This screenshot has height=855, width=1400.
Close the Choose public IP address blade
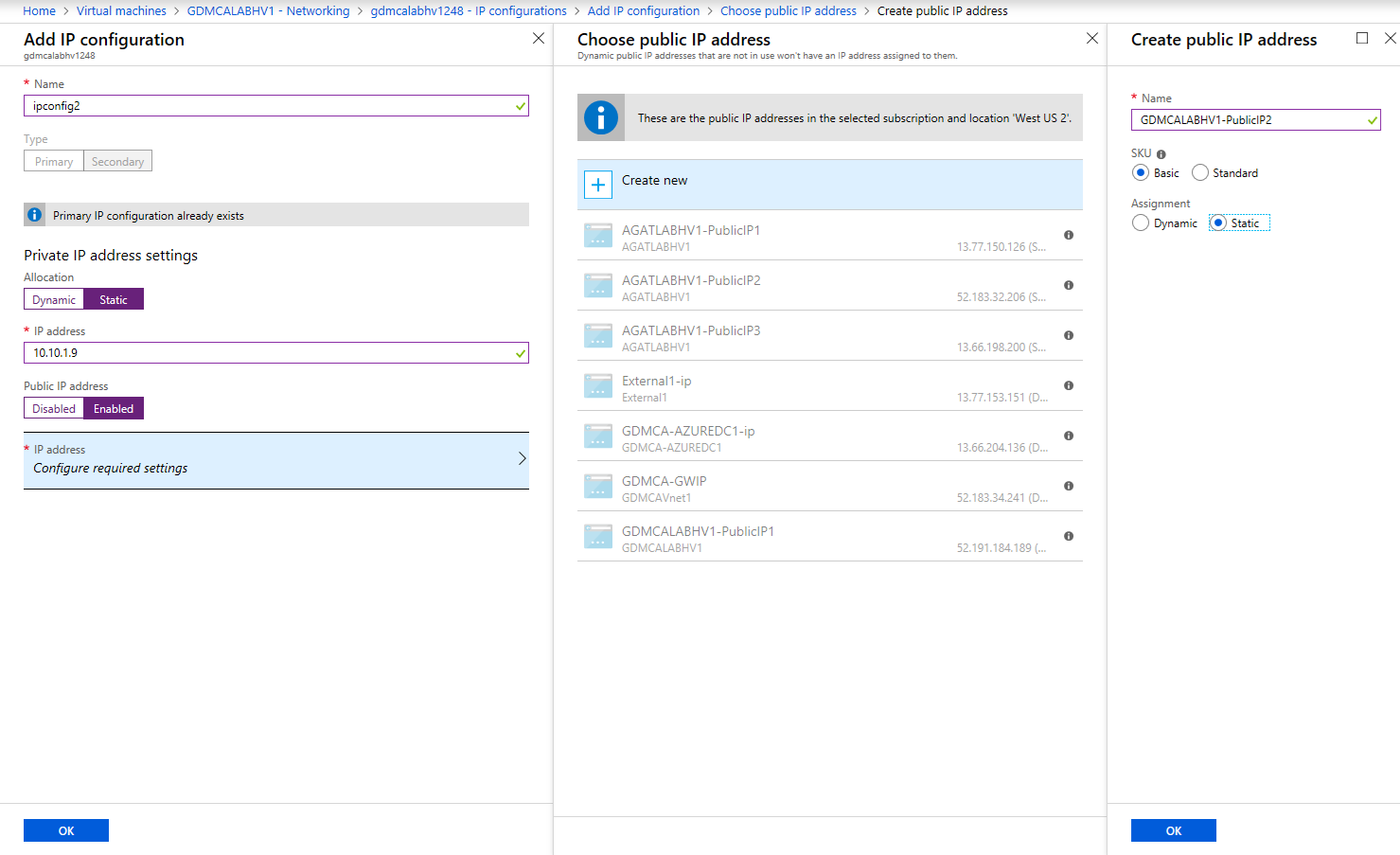1092,38
